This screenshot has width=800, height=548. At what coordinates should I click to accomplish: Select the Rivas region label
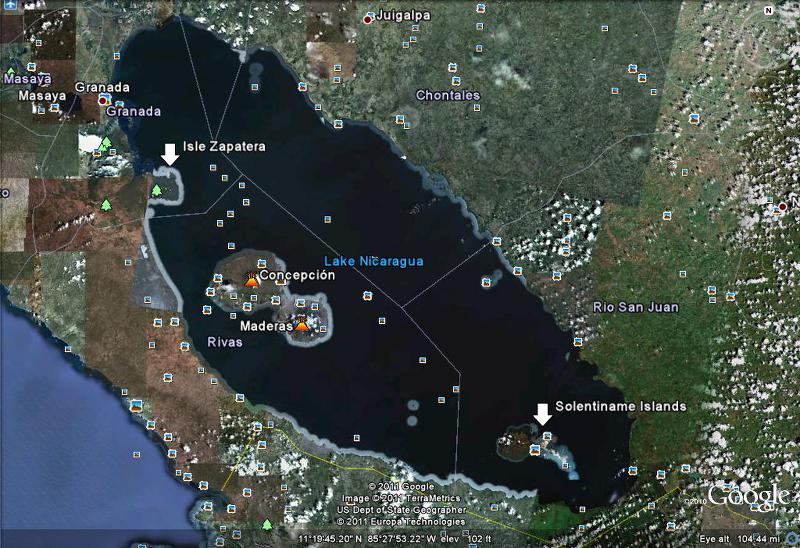pyautogui.click(x=225, y=342)
